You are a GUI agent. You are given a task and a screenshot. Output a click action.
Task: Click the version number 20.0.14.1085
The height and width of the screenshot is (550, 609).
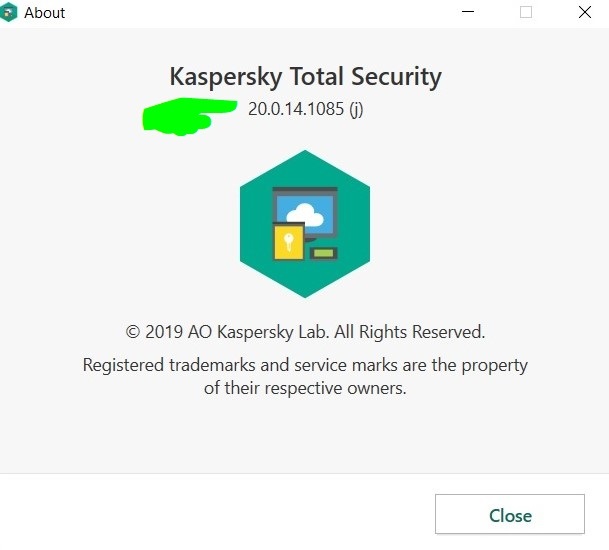click(x=295, y=109)
